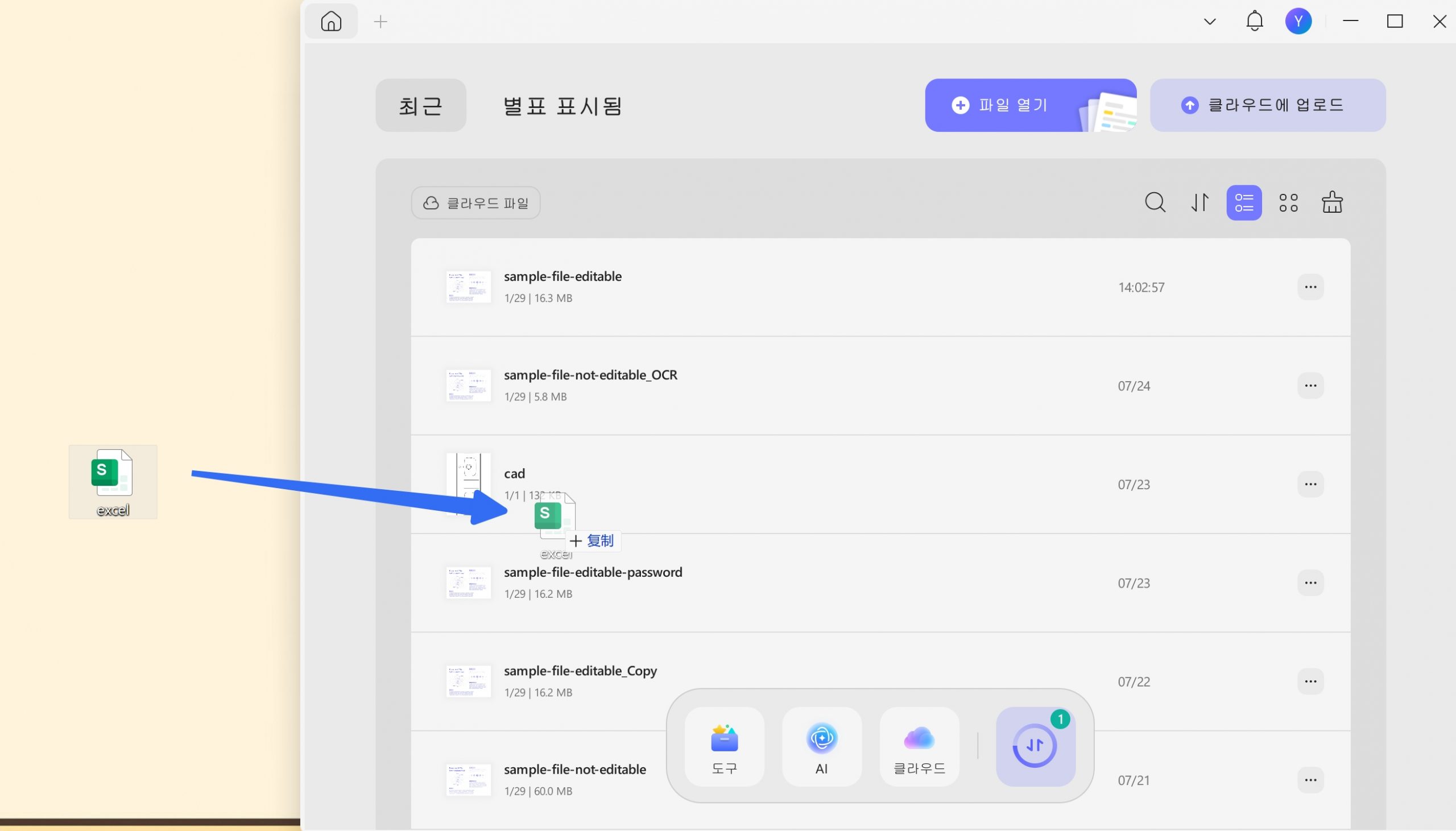Expand the title bar chevron dropdown
Viewport: 1456px width, 831px height.
tap(1210, 22)
